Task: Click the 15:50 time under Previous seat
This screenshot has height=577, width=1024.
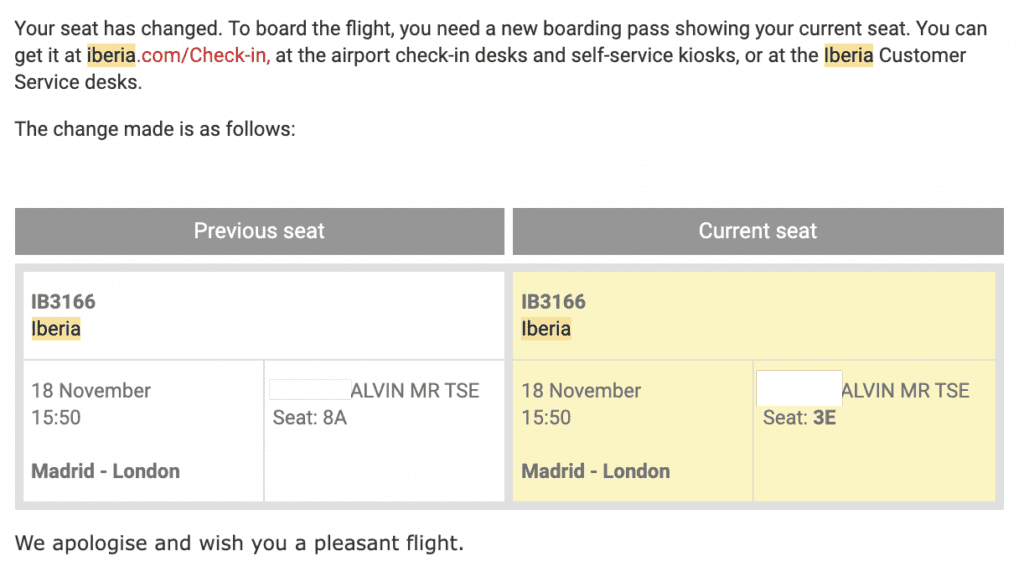Action: pyautogui.click(x=56, y=417)
